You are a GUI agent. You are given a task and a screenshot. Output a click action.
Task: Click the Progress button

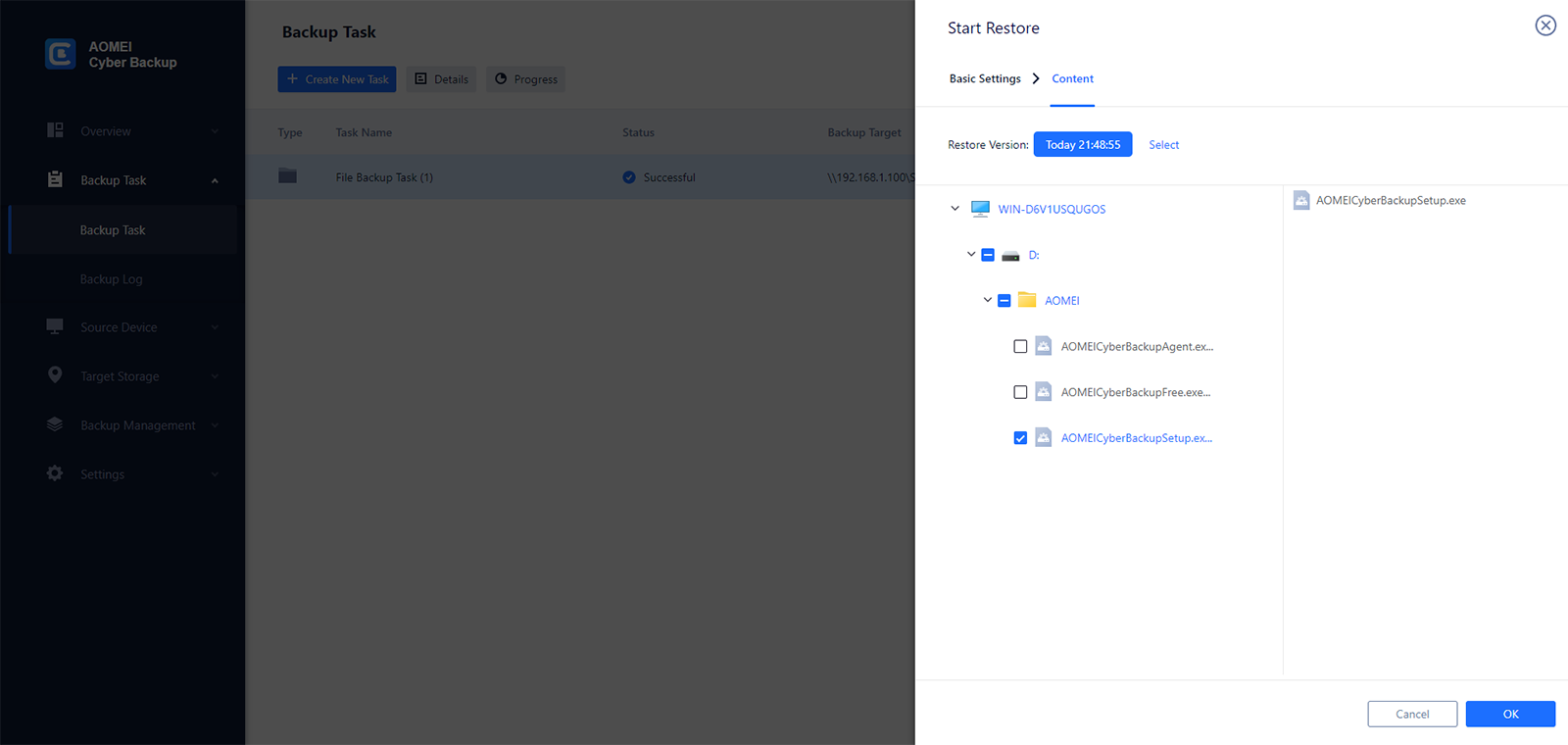(x=525, y=79)
